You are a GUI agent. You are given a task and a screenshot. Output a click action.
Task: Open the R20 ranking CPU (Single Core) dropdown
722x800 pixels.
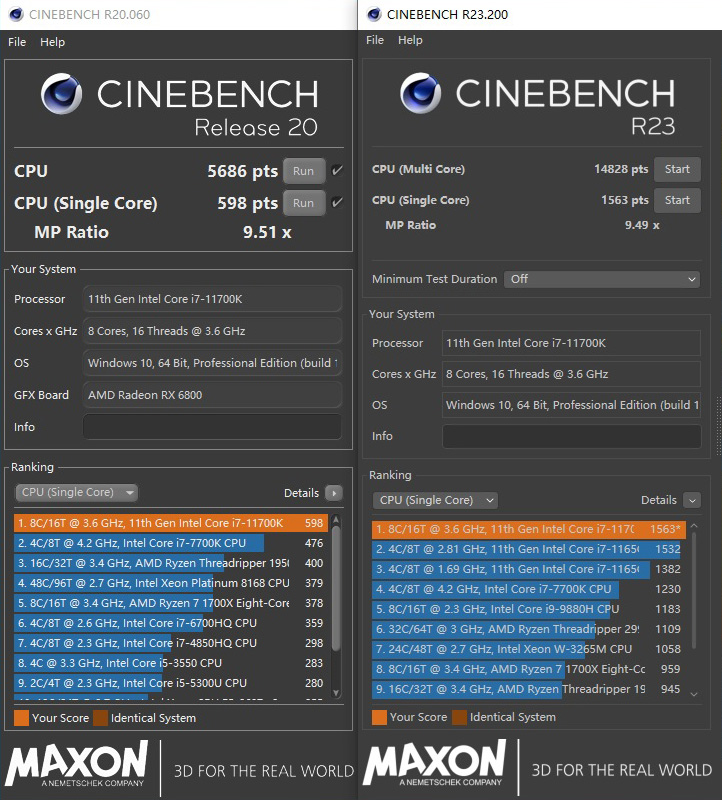click(77, 492)
